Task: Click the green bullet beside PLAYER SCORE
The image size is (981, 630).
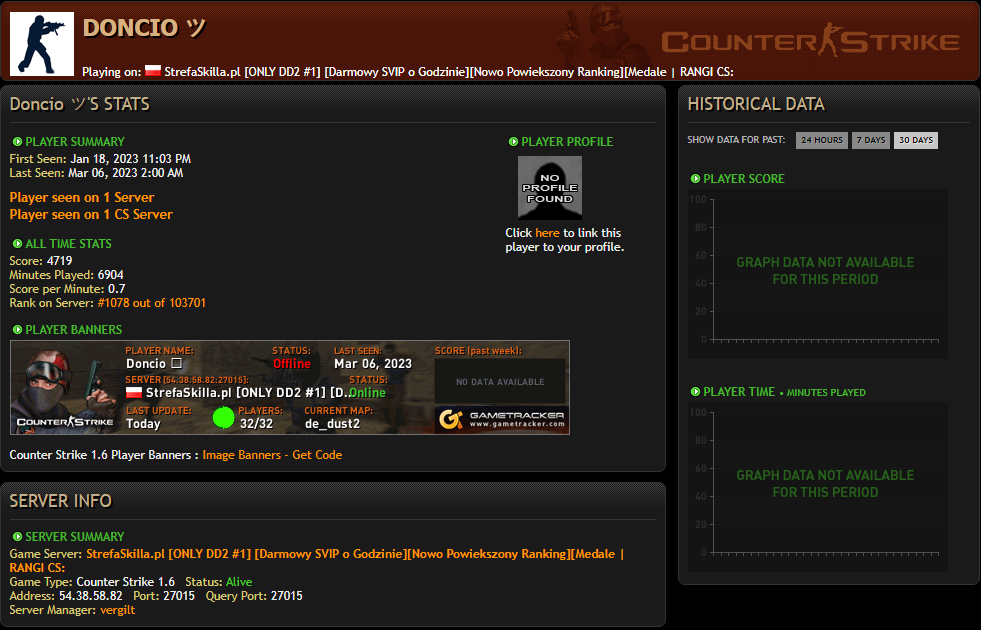Action: 695,179
